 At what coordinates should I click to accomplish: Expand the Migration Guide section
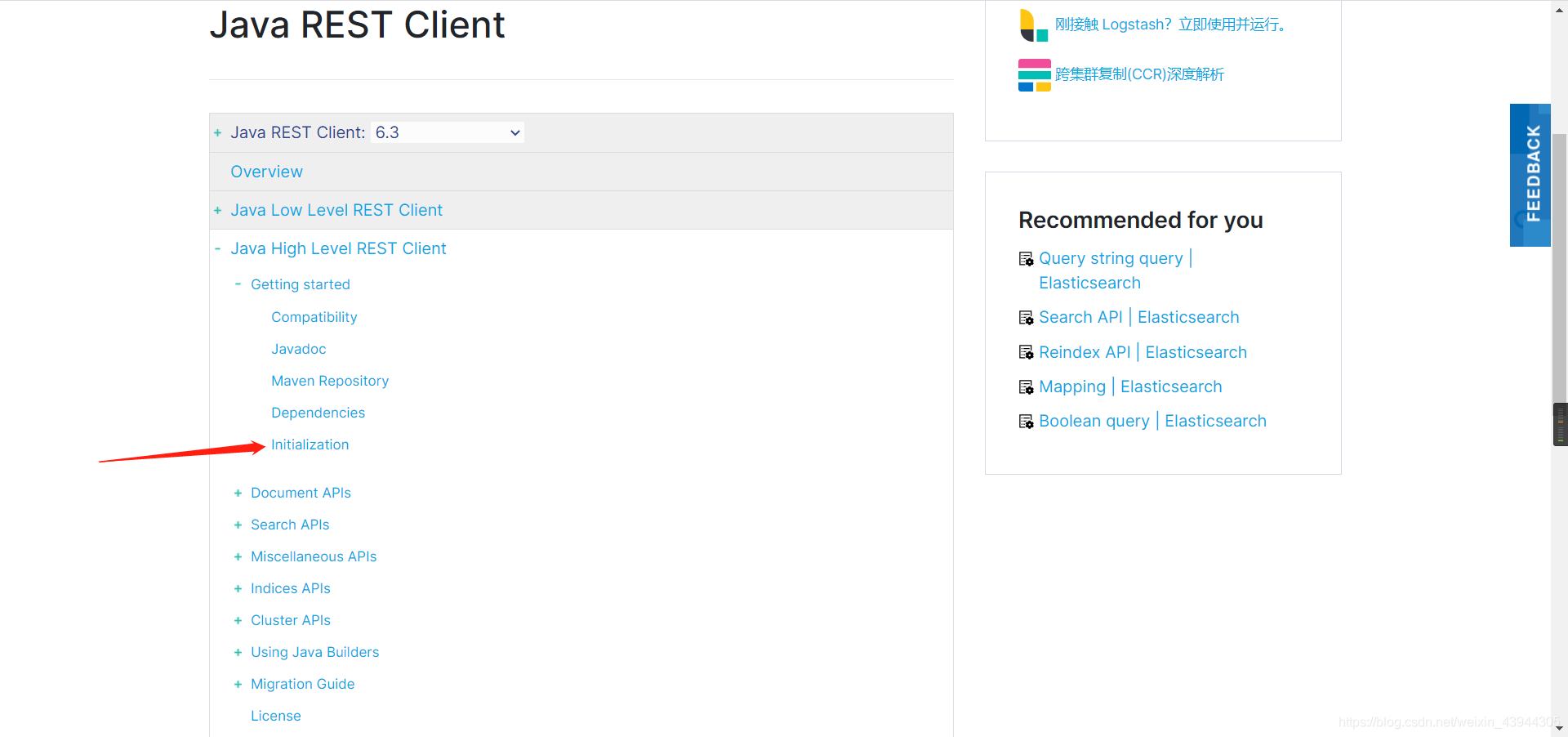pos(238,684)
